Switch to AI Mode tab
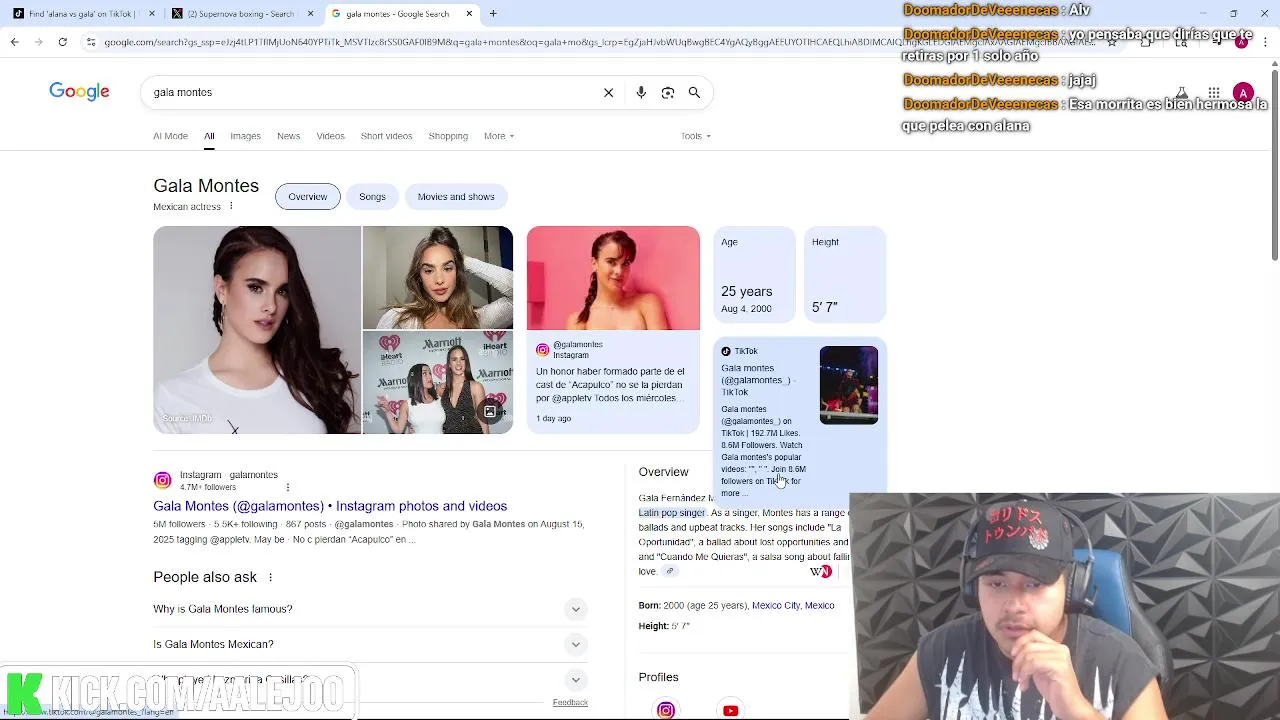Image resolution: width=1280 pixels, height=720 pixels. click(x=170, y=136)
